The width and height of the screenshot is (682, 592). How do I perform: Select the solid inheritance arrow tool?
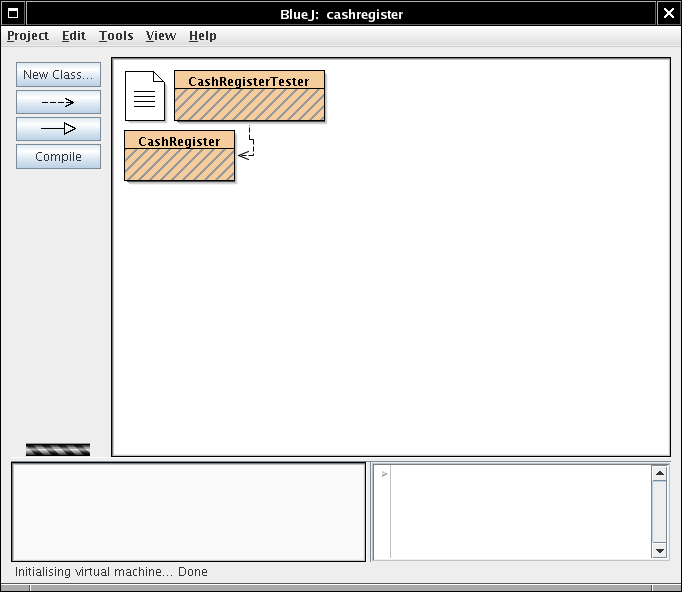pos(58,129)
